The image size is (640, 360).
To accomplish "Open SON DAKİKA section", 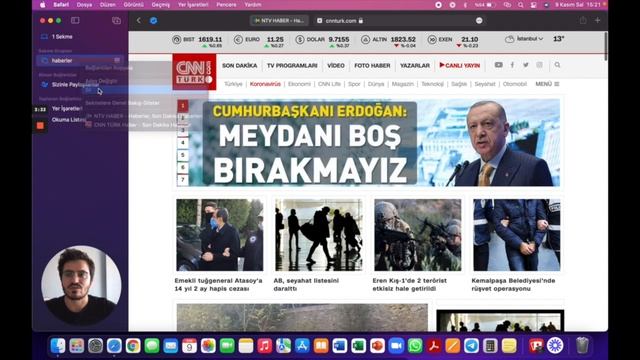I will [x=240, y=65].
